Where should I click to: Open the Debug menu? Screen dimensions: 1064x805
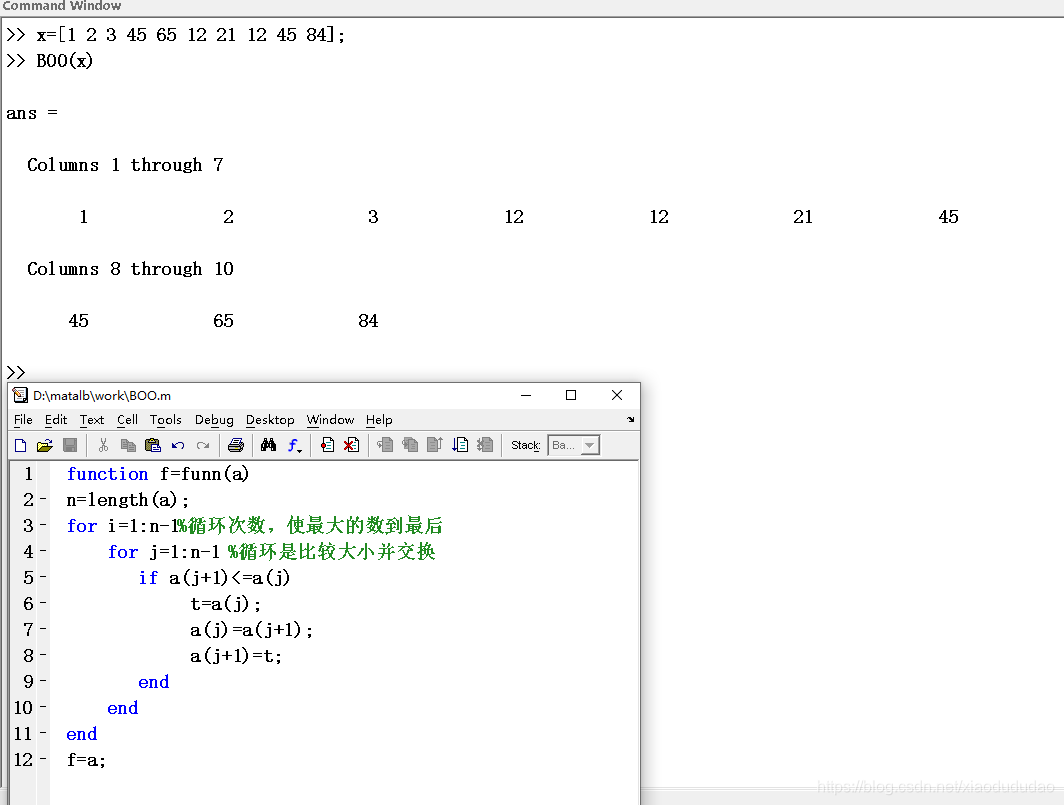[x=214, y=420]
